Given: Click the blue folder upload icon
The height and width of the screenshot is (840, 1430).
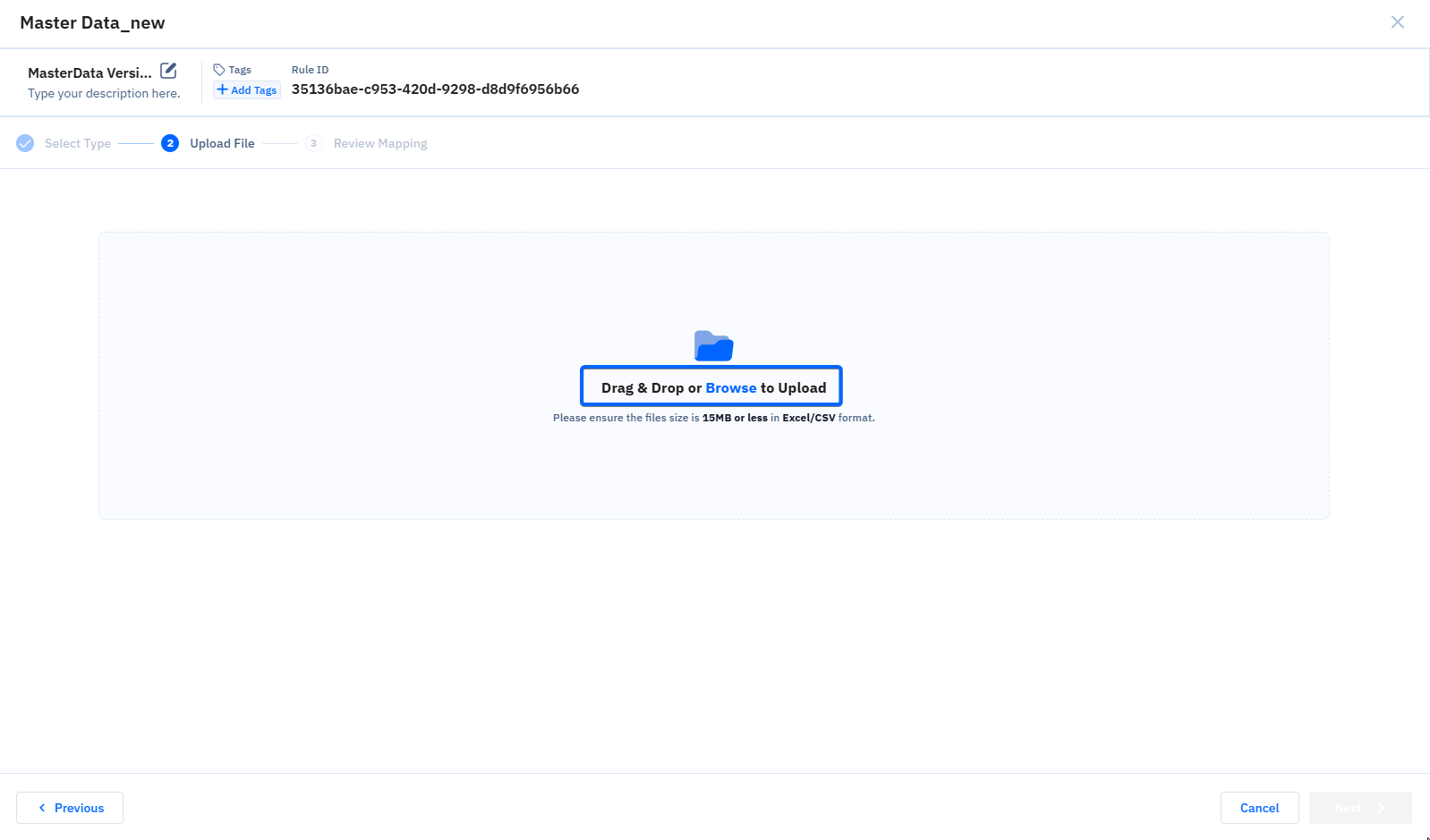Looking at the screenshot, I should 714,346.
